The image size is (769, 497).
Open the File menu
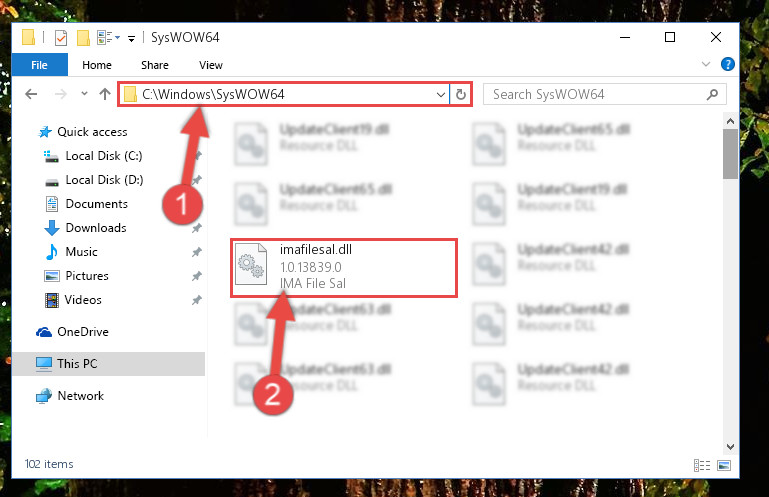39,65
